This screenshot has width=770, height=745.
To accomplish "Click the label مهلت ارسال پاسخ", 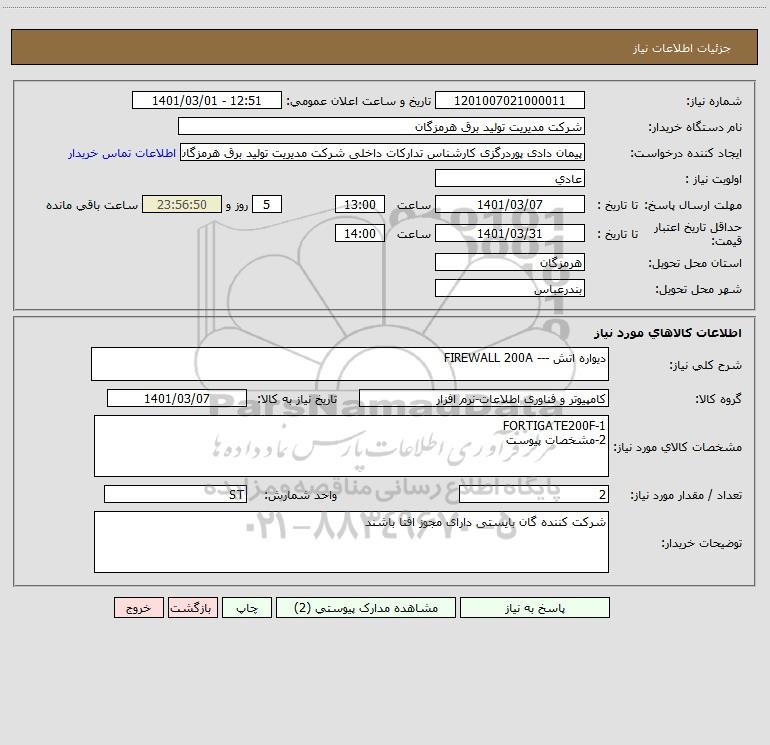I will (693, 205).
